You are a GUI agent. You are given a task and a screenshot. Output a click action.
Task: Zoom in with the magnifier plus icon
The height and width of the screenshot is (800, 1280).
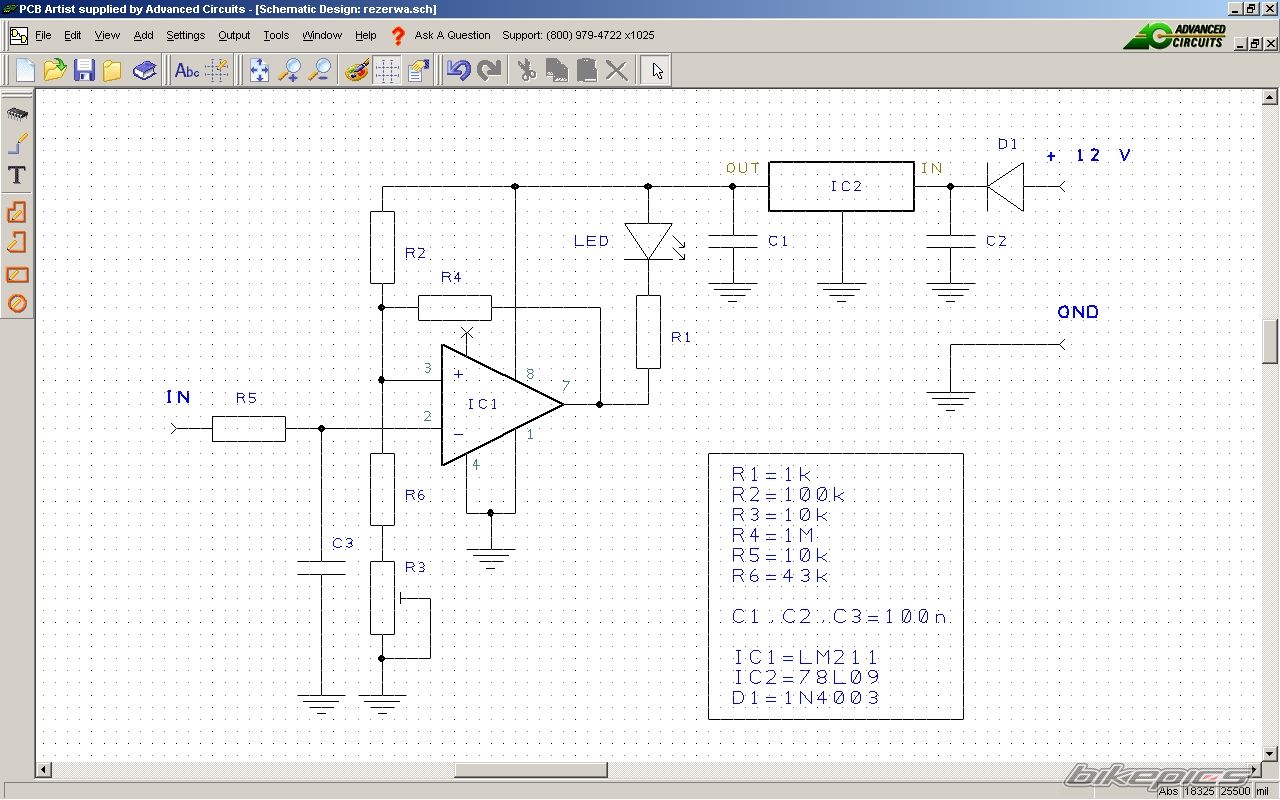coord(290,70)
